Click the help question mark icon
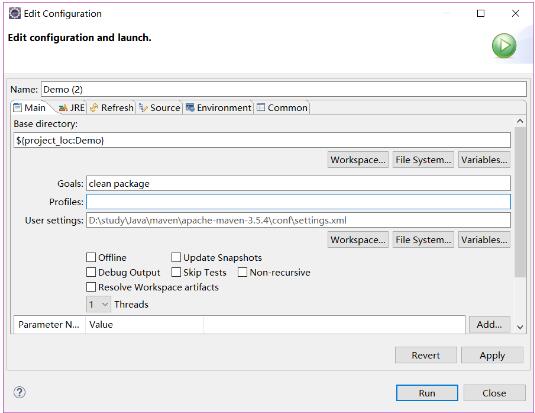The height and width of the screenshot is (413, 535). [19, 392]
